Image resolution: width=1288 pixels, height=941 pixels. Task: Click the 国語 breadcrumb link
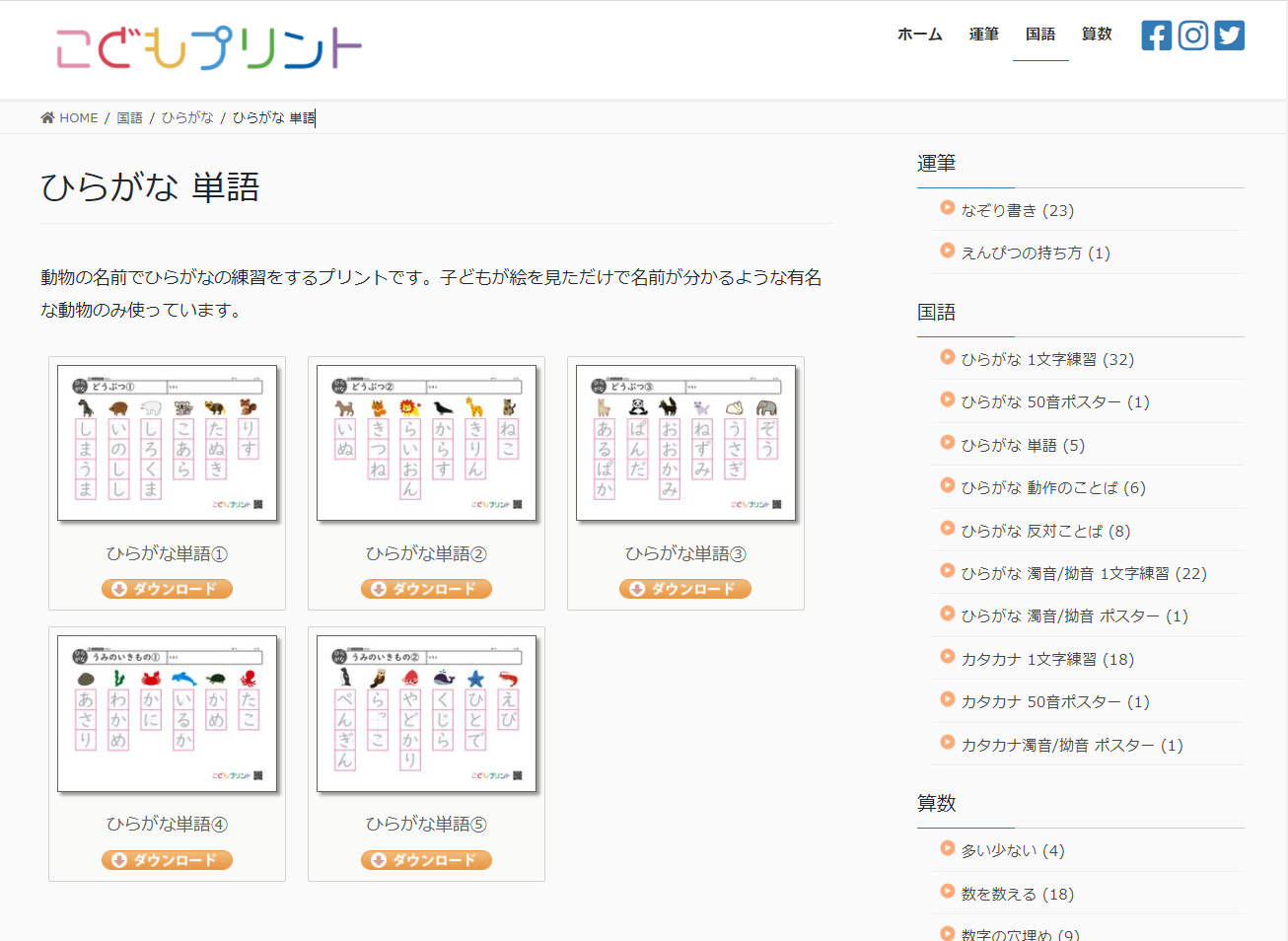click(129, 117)
